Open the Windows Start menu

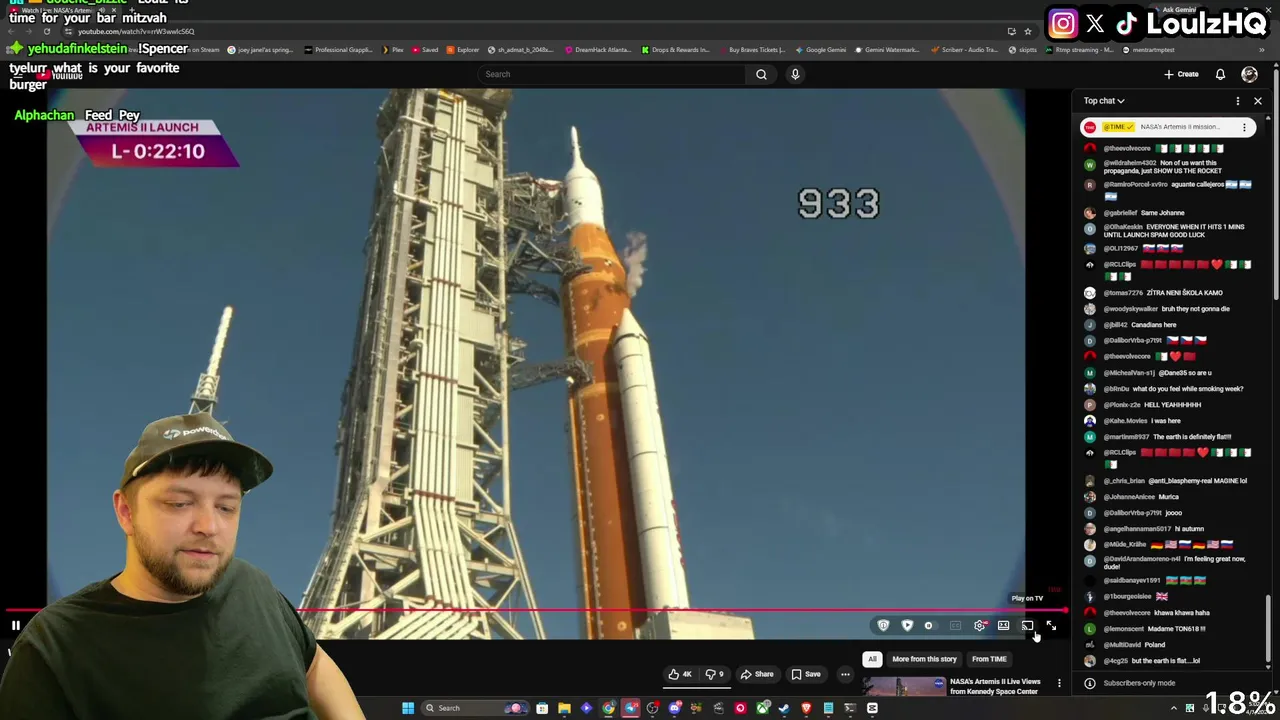coord(408,708)
